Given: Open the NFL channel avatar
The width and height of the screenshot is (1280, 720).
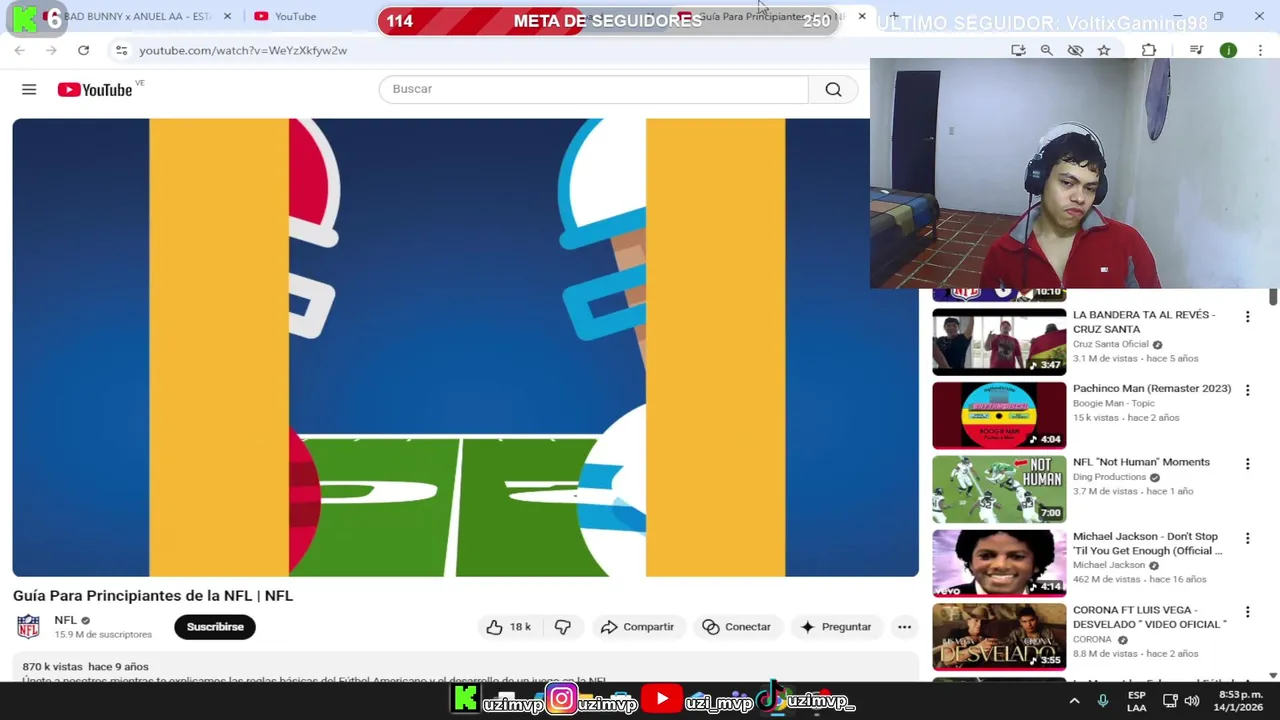Looking at the screenshot, I should 28,627.
